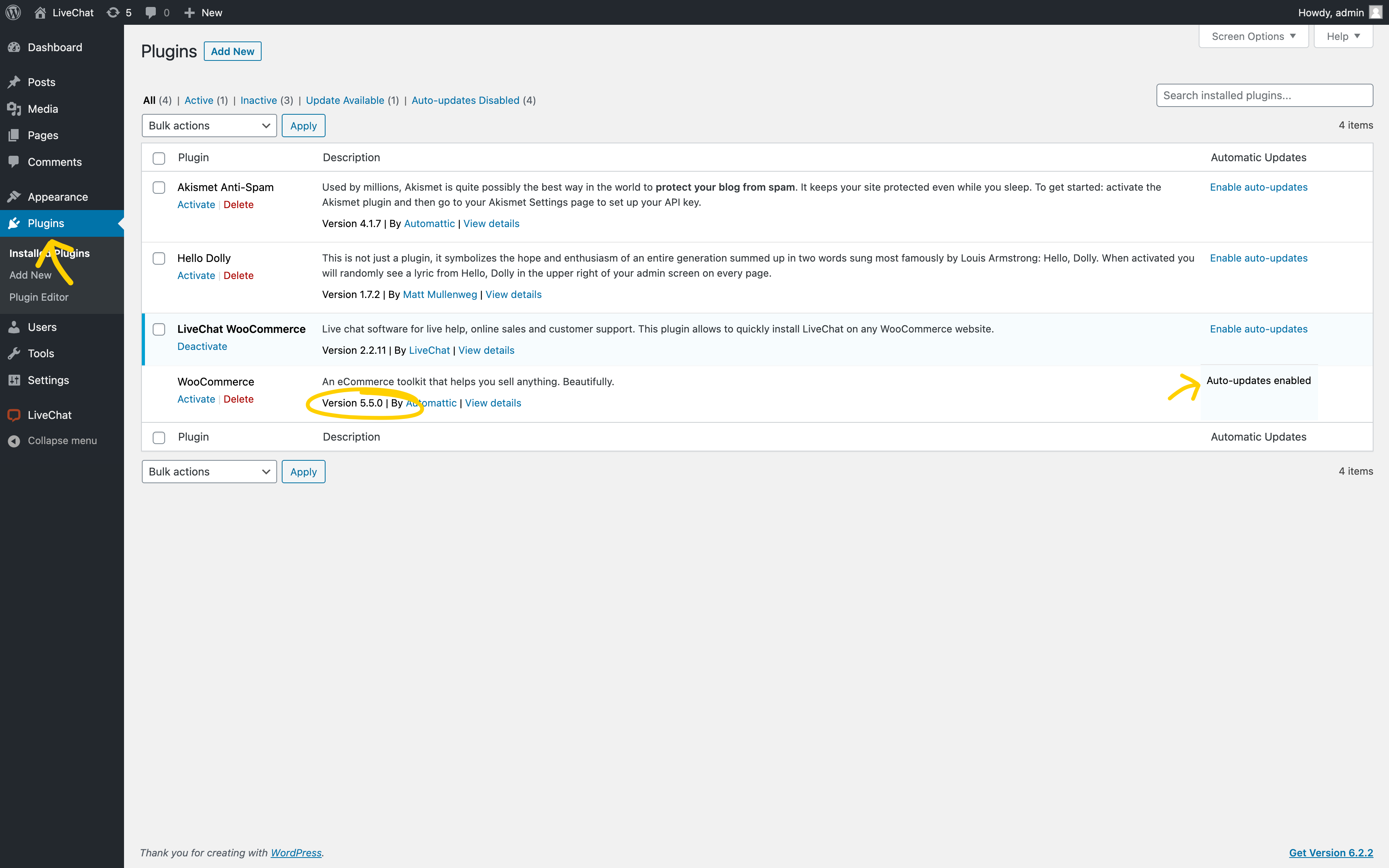1389x868 pixels.
Task: Click the Media library icon
Action: click(14, 108)
